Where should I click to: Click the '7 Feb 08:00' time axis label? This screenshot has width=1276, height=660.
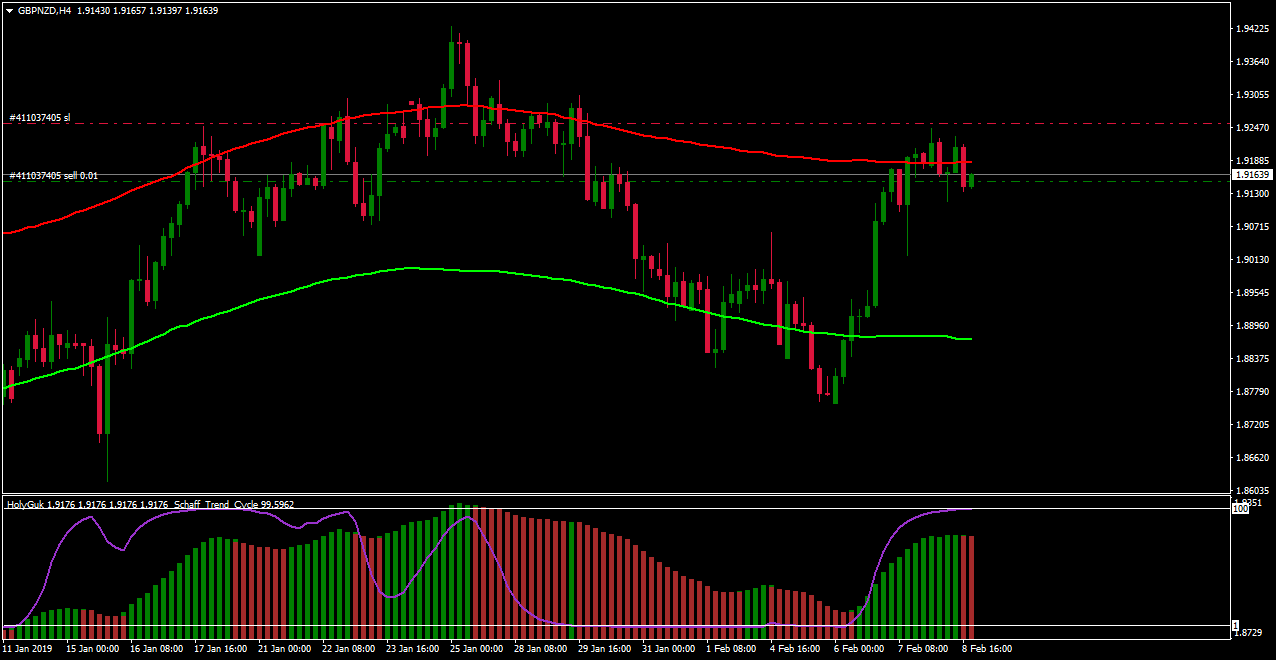924,649
